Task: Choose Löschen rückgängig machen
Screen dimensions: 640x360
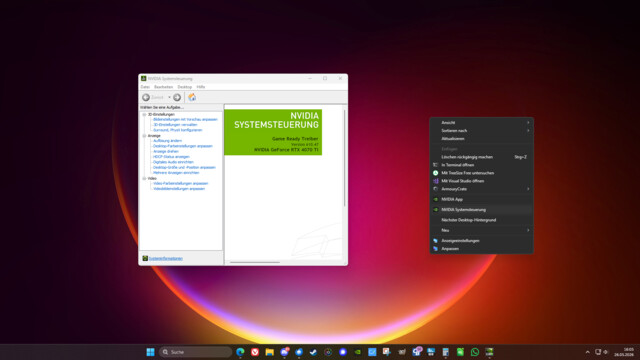Action: [482, 157]
